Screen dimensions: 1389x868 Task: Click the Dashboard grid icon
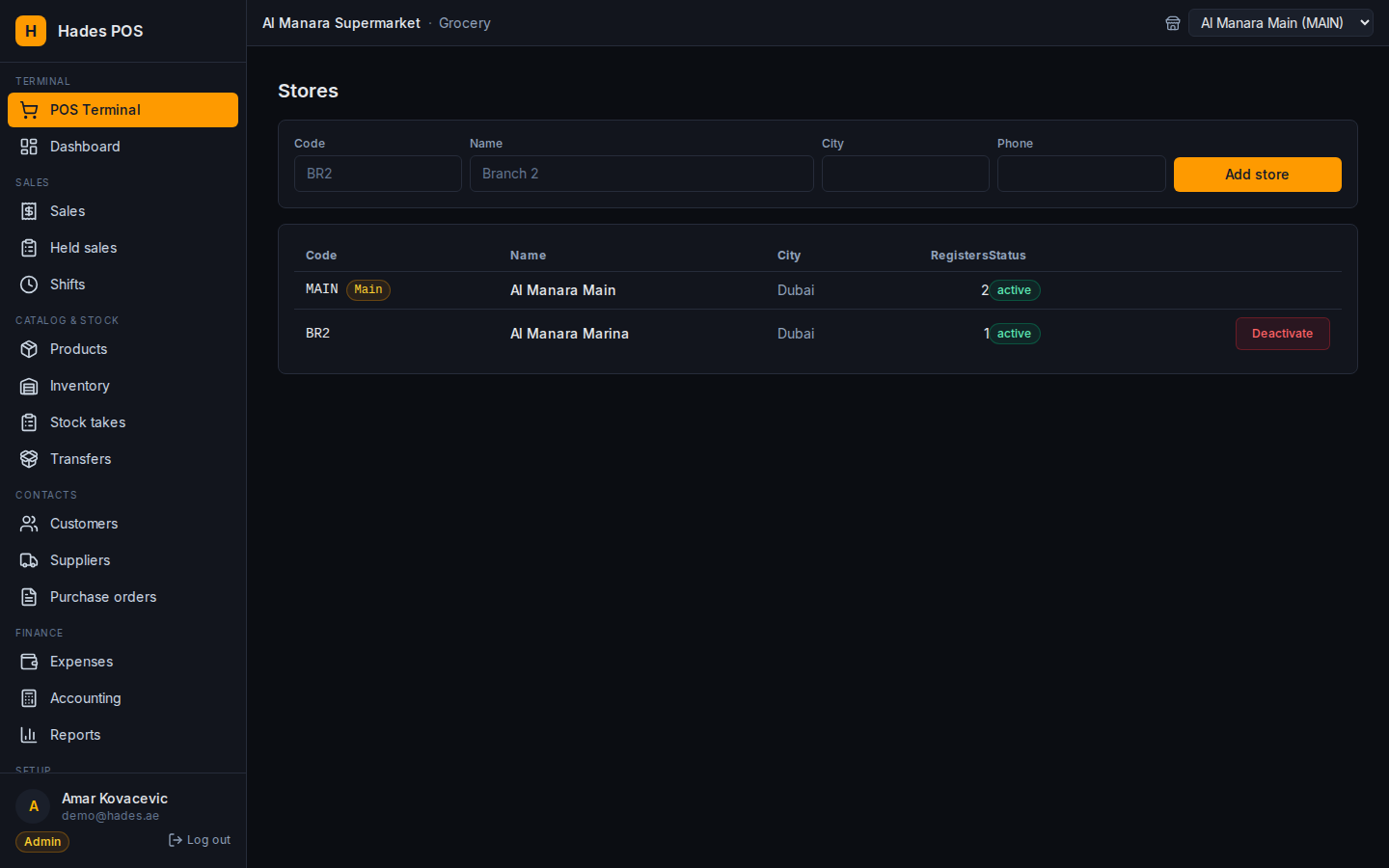click(x=29, y=147)
